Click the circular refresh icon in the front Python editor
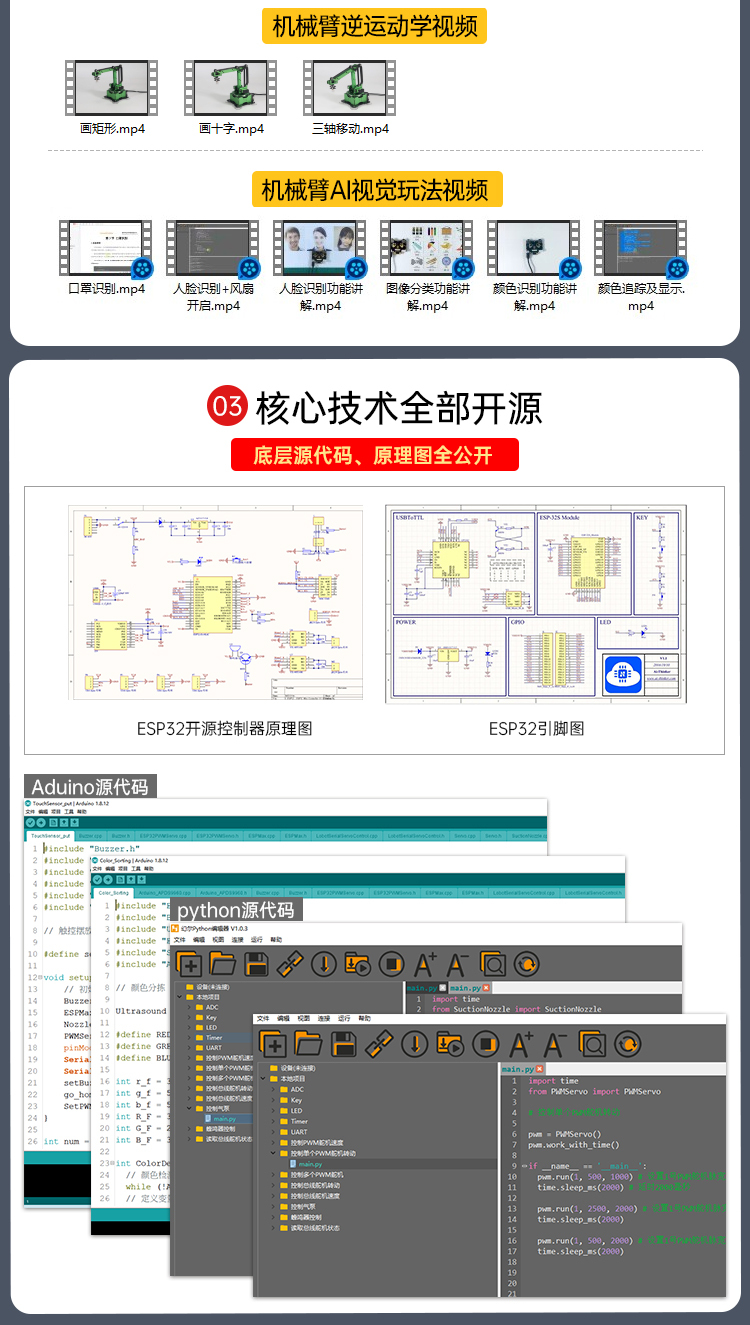The height and width of the screenshot is (1325, 750). click(627, 1045)
